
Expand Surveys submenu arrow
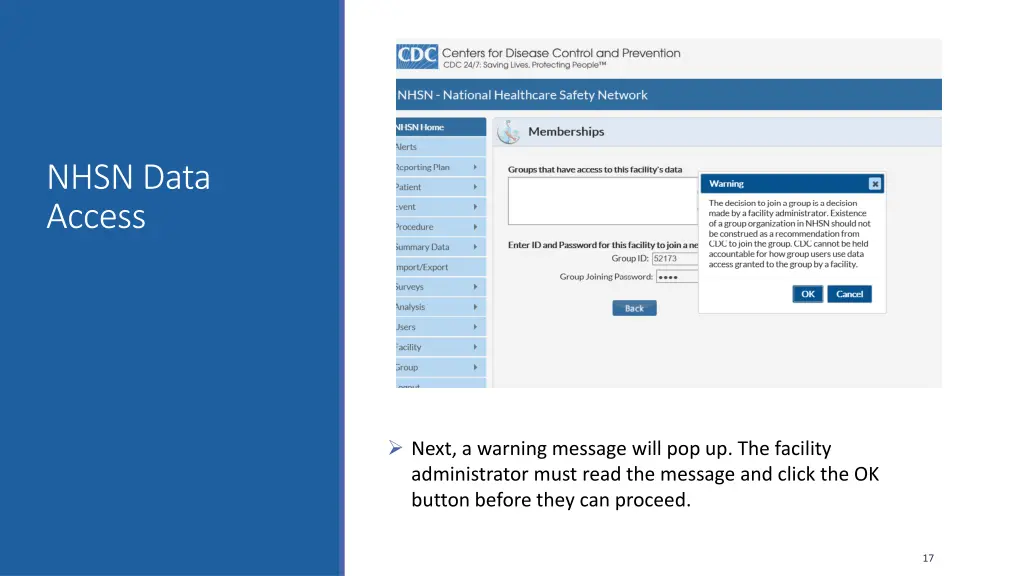tap(475, 287)
